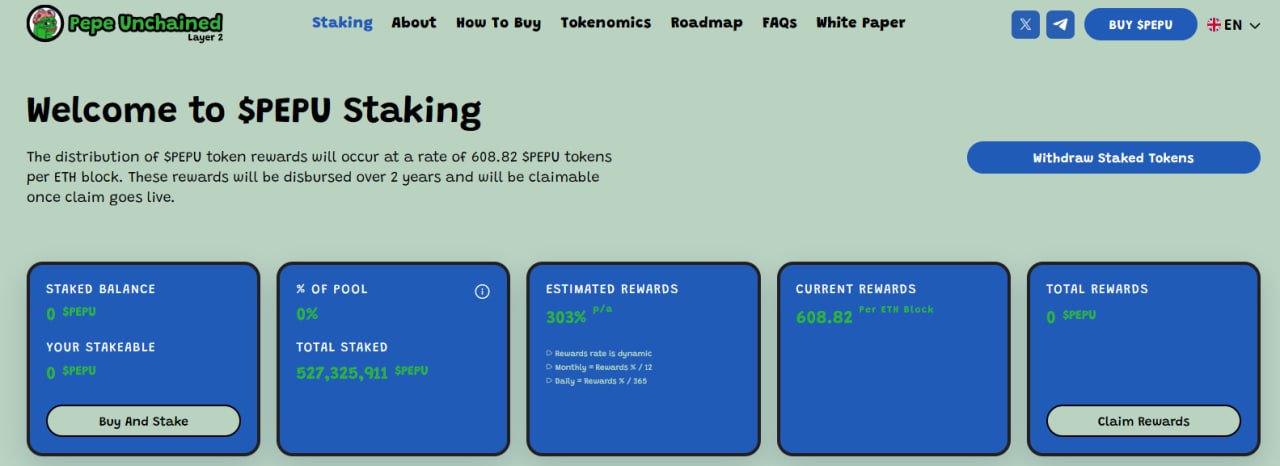Click the 303% estimated rewards value
Image resolution: width=1280 pixels, height=466 pixels.
566,317
